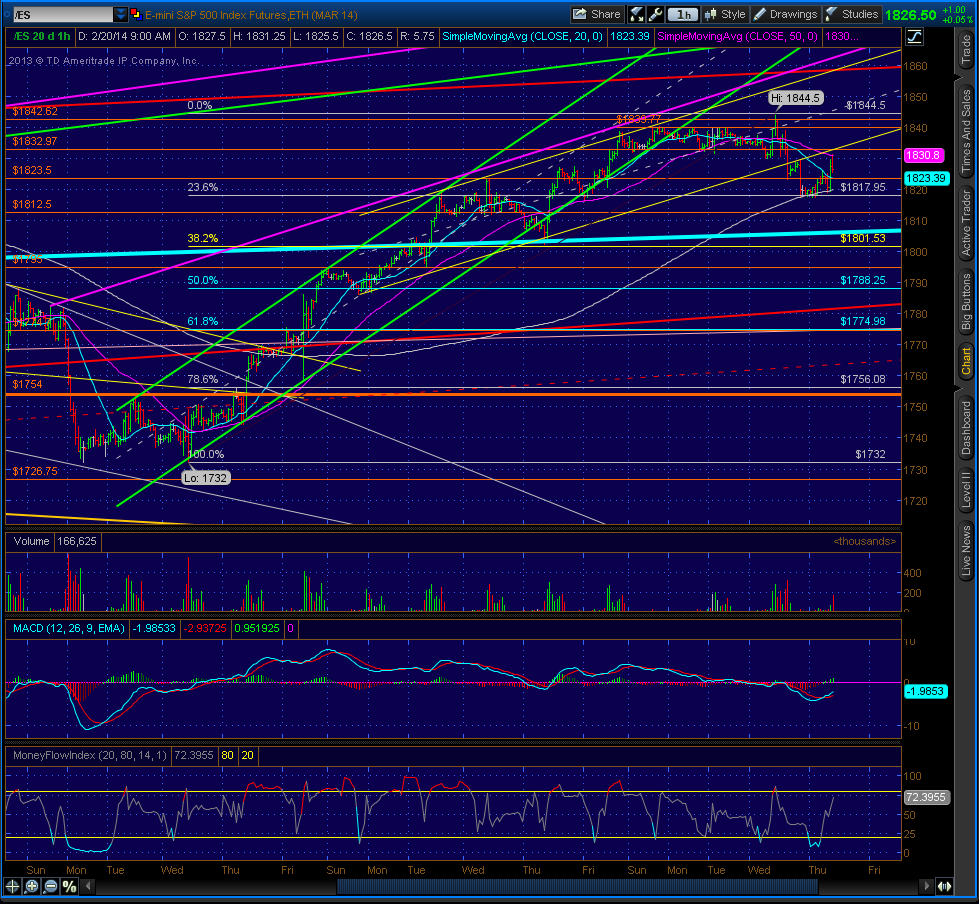
Task: Toggle the percent scale icon
Action: (x=69, y=886)
